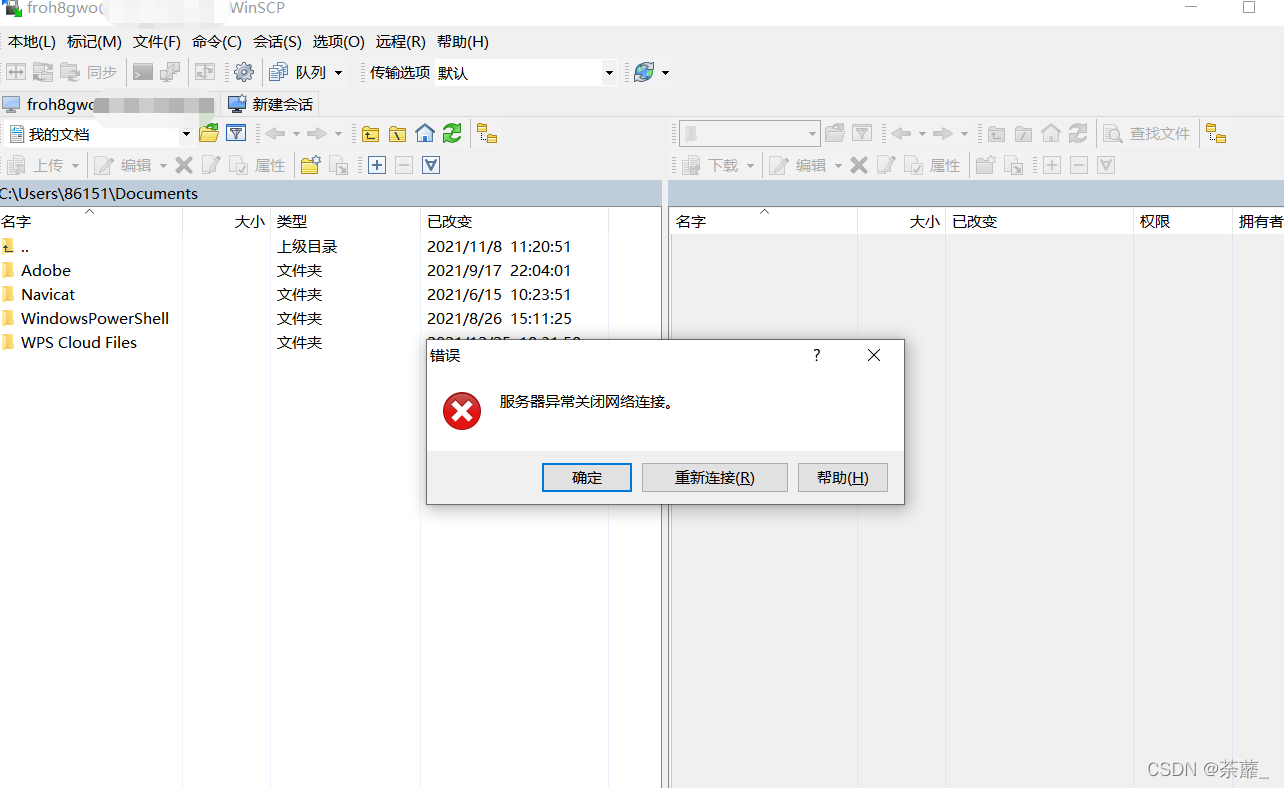This screenshot has height=788, width=1284.
Task: Go to local home directory icon
Action: 425,133
